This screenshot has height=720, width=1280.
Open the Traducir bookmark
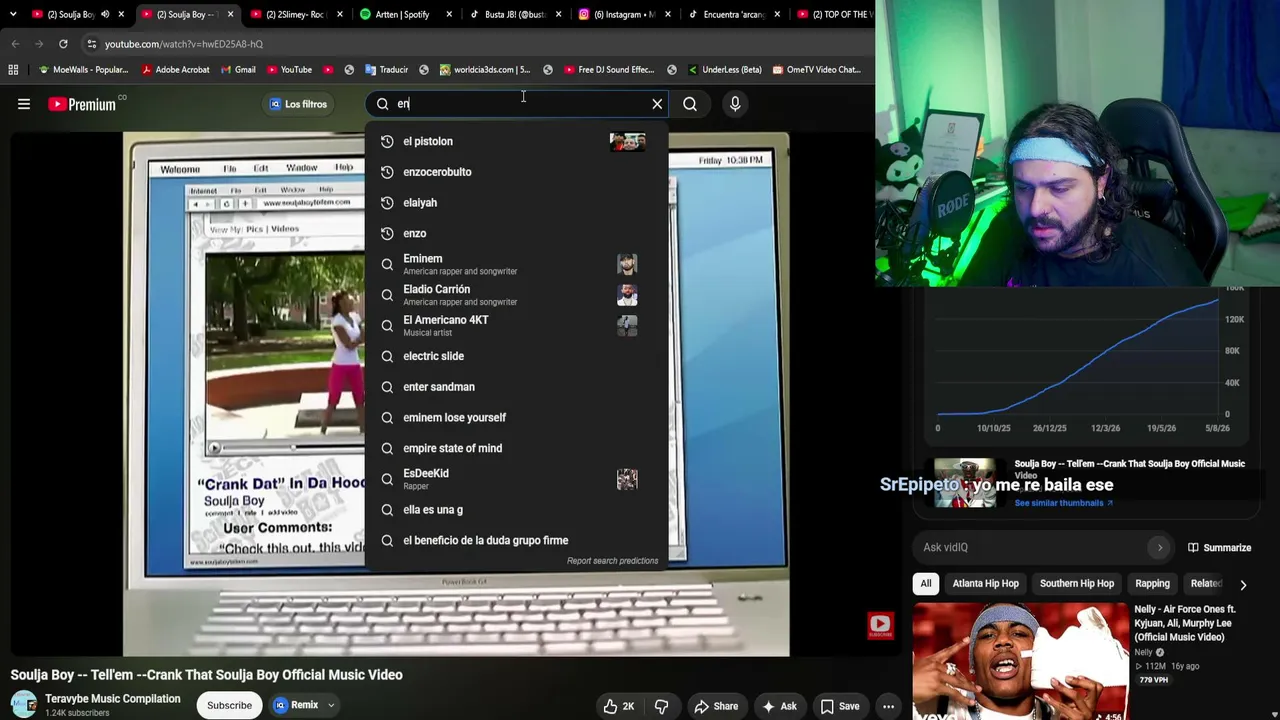pos(386,70)
